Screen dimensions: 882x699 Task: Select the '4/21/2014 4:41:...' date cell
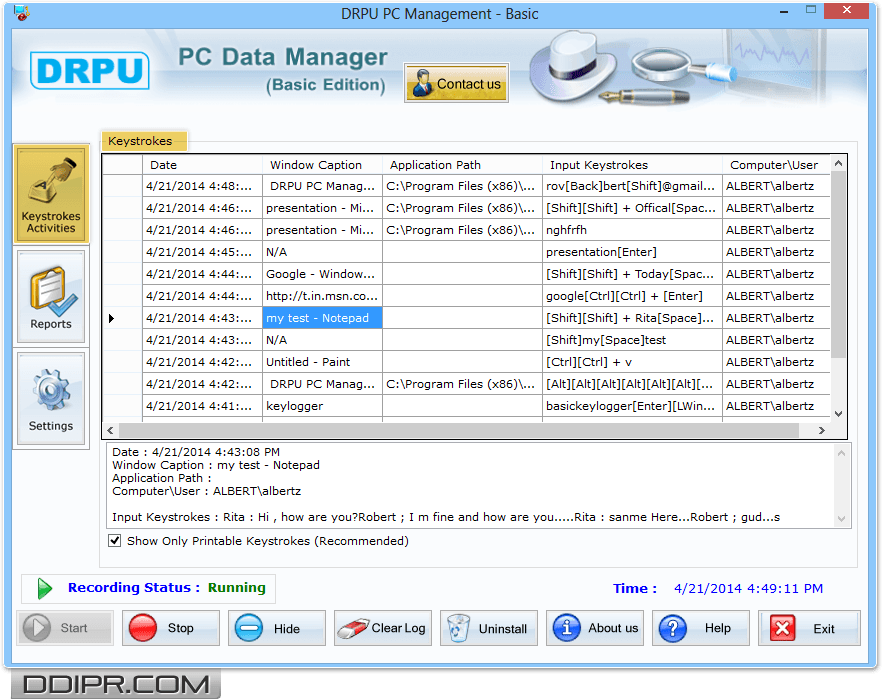(x=202, y=406)
